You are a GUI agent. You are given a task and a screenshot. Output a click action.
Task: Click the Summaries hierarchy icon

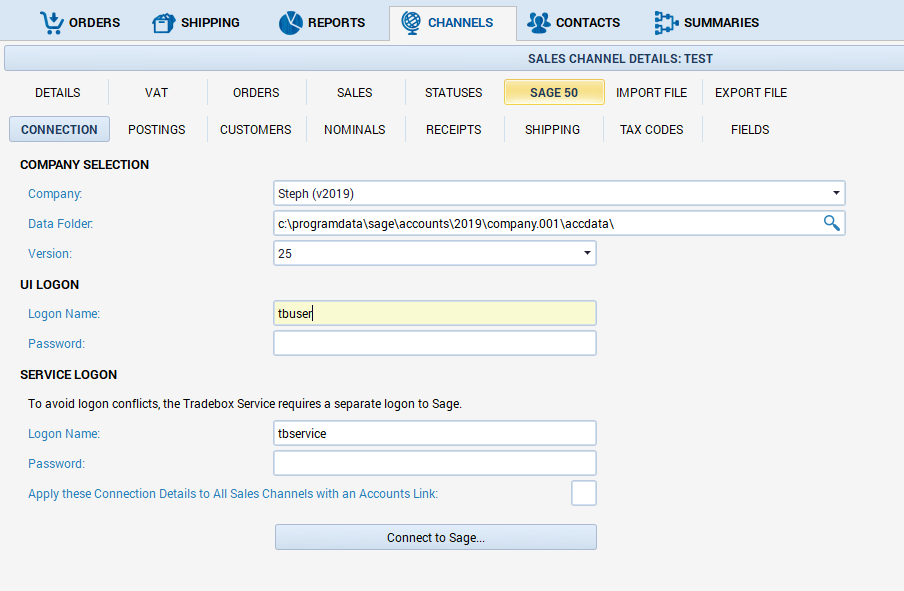666,22
